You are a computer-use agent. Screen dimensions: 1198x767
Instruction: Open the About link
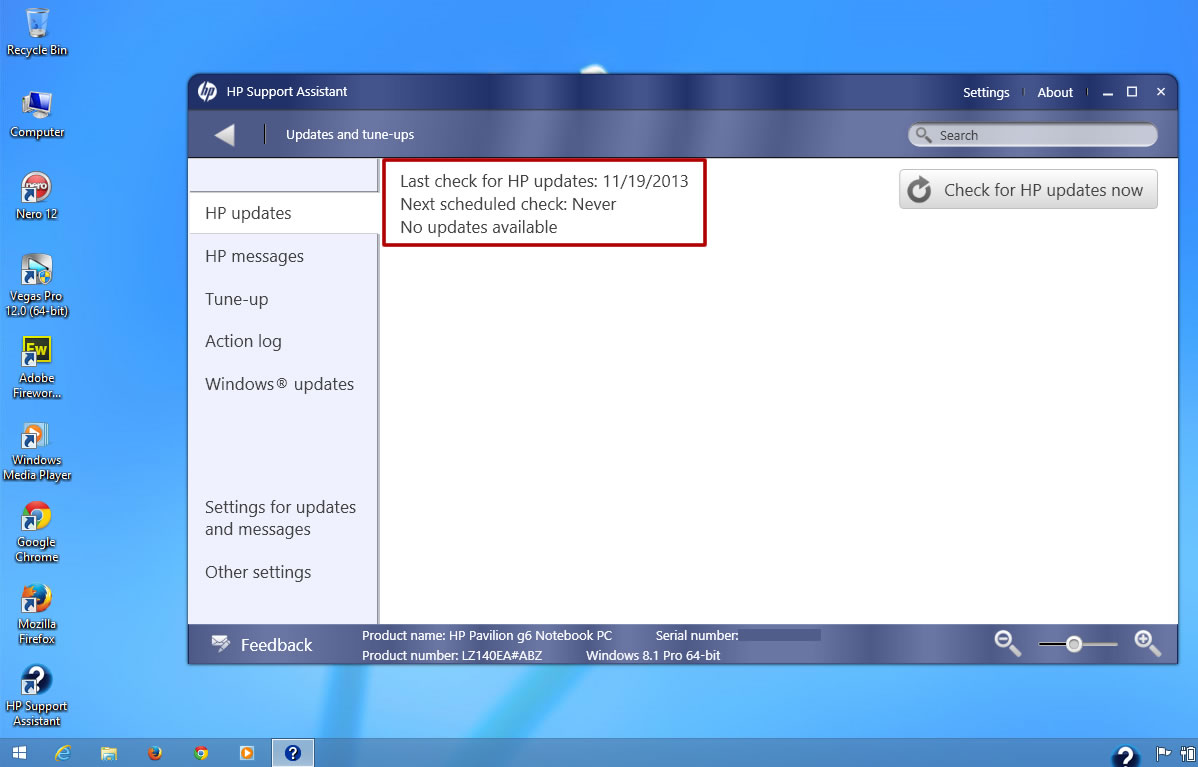(x=1054, y=92)
